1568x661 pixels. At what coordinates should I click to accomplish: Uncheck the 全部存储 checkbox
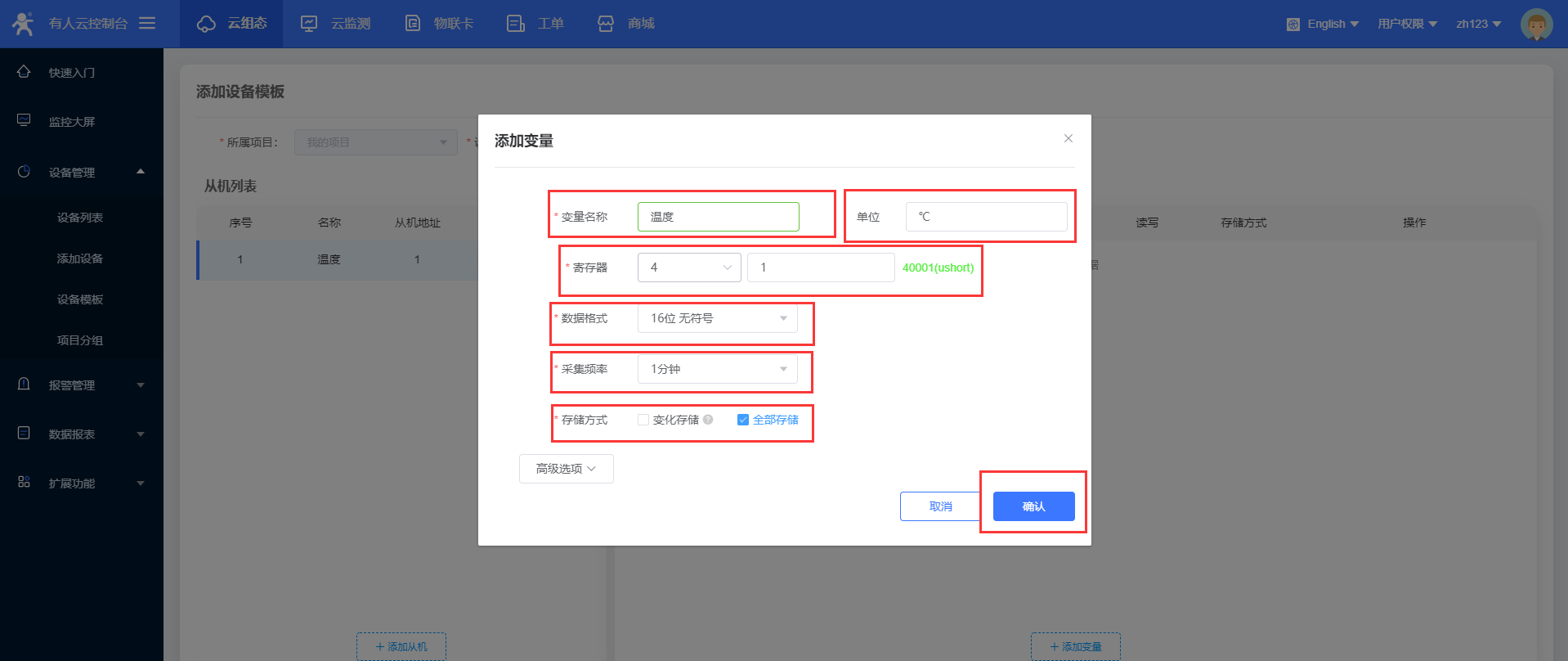tap(742, 420)
